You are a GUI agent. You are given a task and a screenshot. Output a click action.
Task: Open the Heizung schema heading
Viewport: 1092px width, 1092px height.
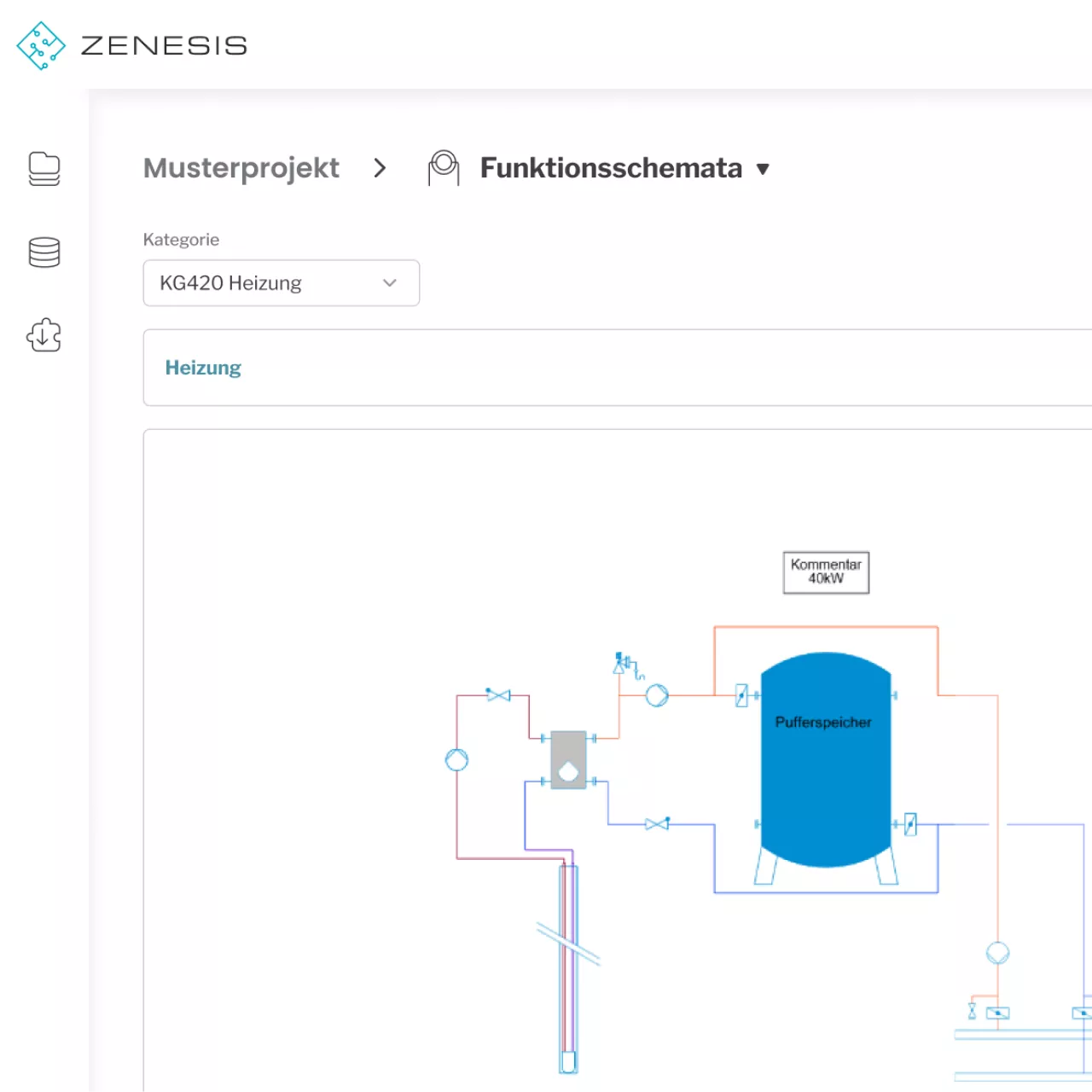point(203,368)
